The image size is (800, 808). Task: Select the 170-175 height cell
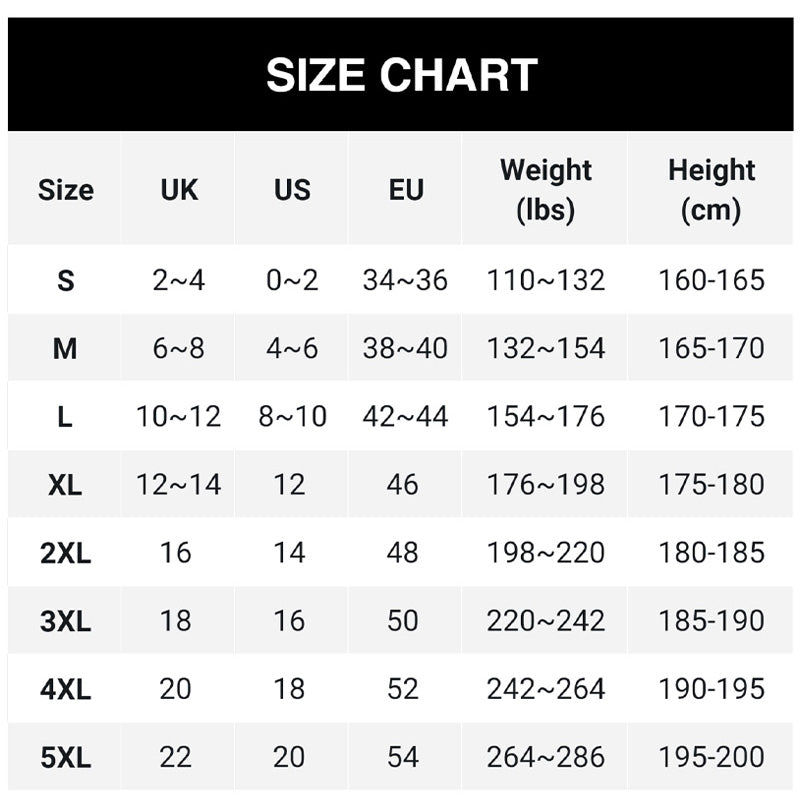711,416
